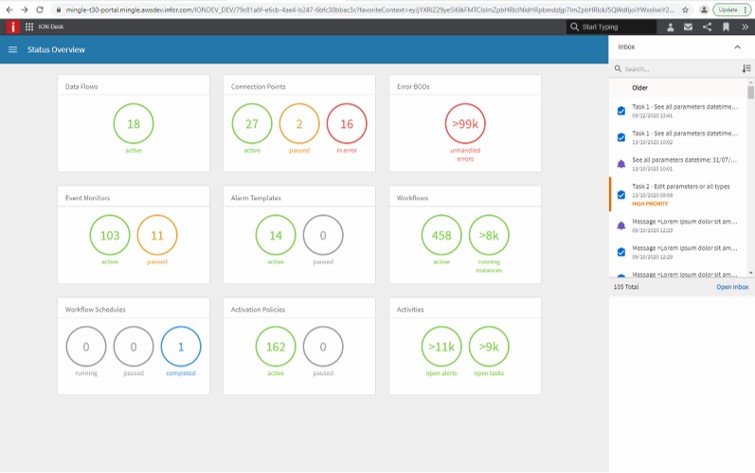The width and height of the screenshot is (755, 473).
Task: Click the 103 active Event Monitors circle
Action: pyautogui.click(x=110, y=235)
